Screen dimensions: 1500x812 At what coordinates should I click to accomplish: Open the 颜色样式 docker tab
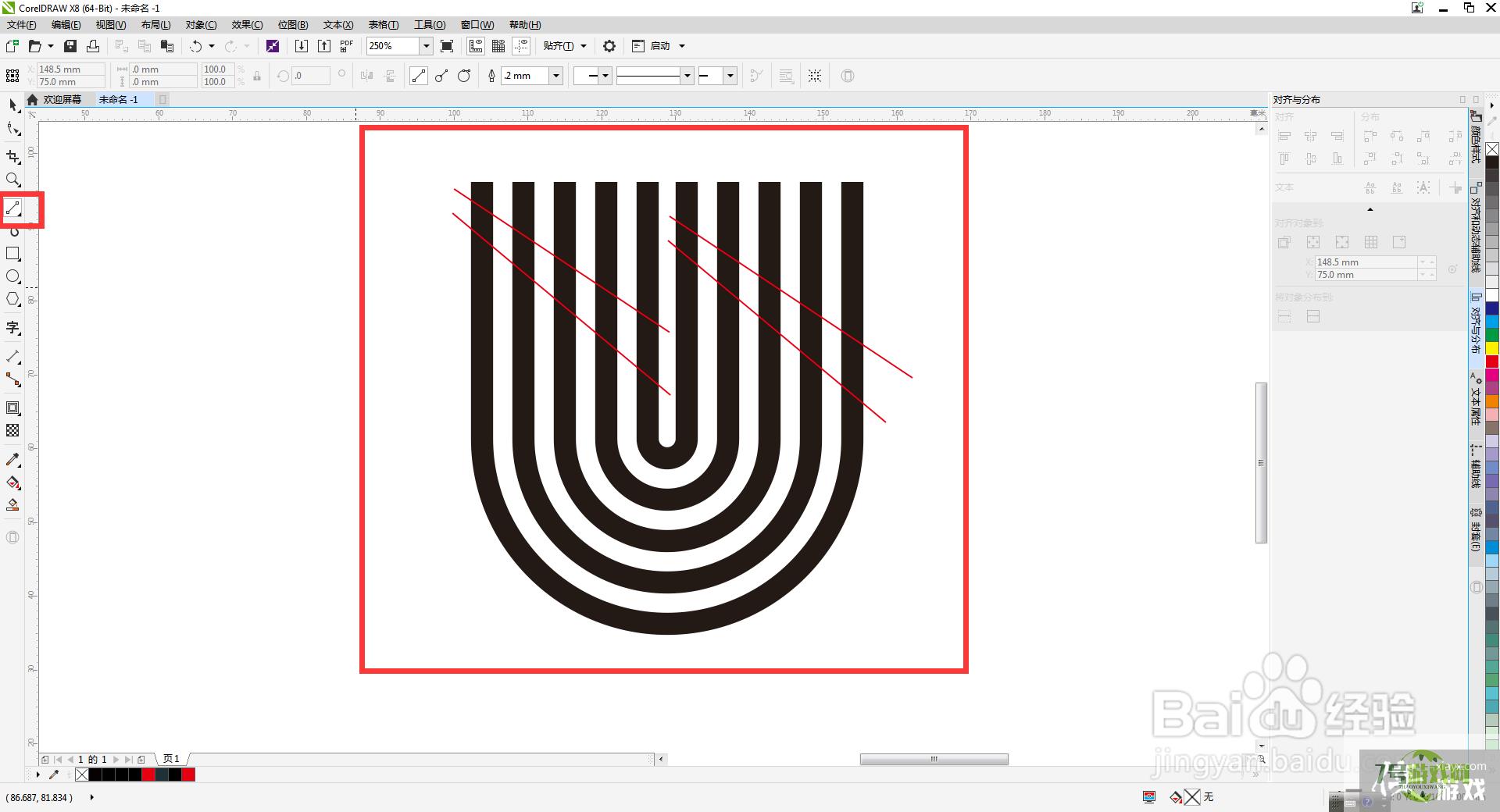pos(1476,139)
